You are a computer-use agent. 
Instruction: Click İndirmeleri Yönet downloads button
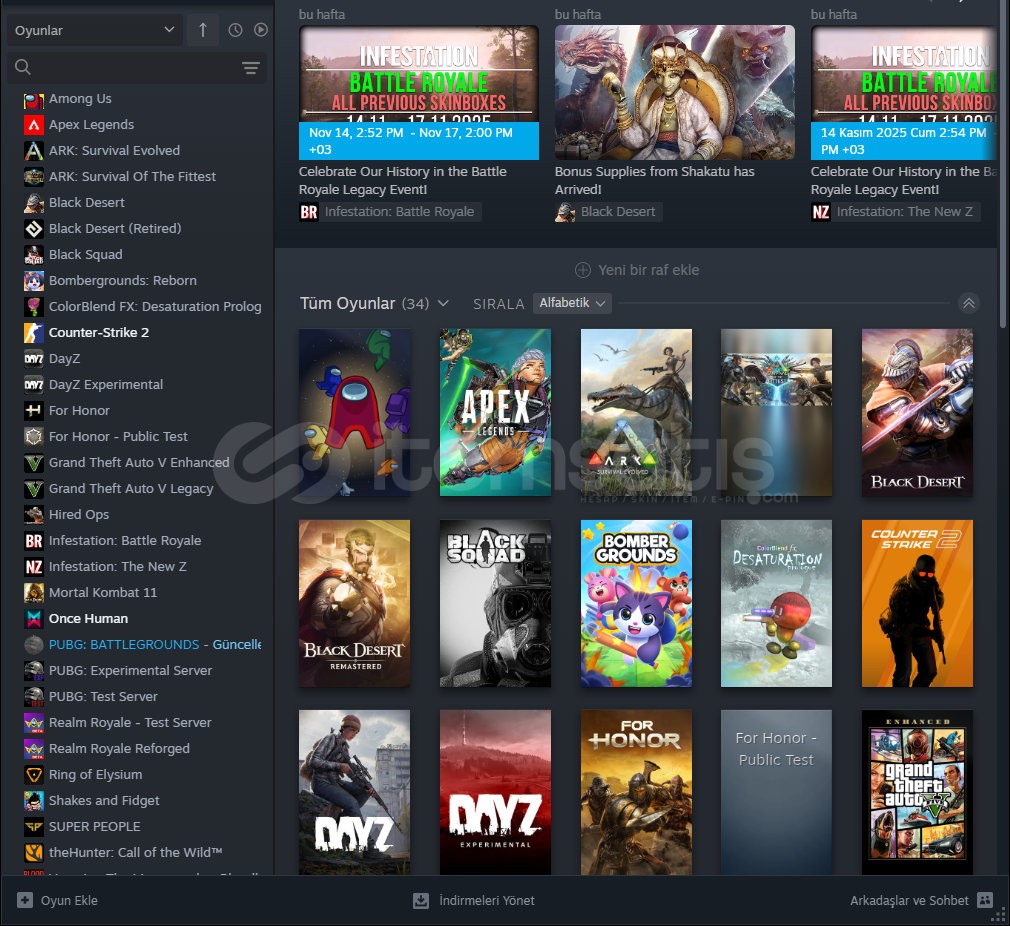pos(474,900)
